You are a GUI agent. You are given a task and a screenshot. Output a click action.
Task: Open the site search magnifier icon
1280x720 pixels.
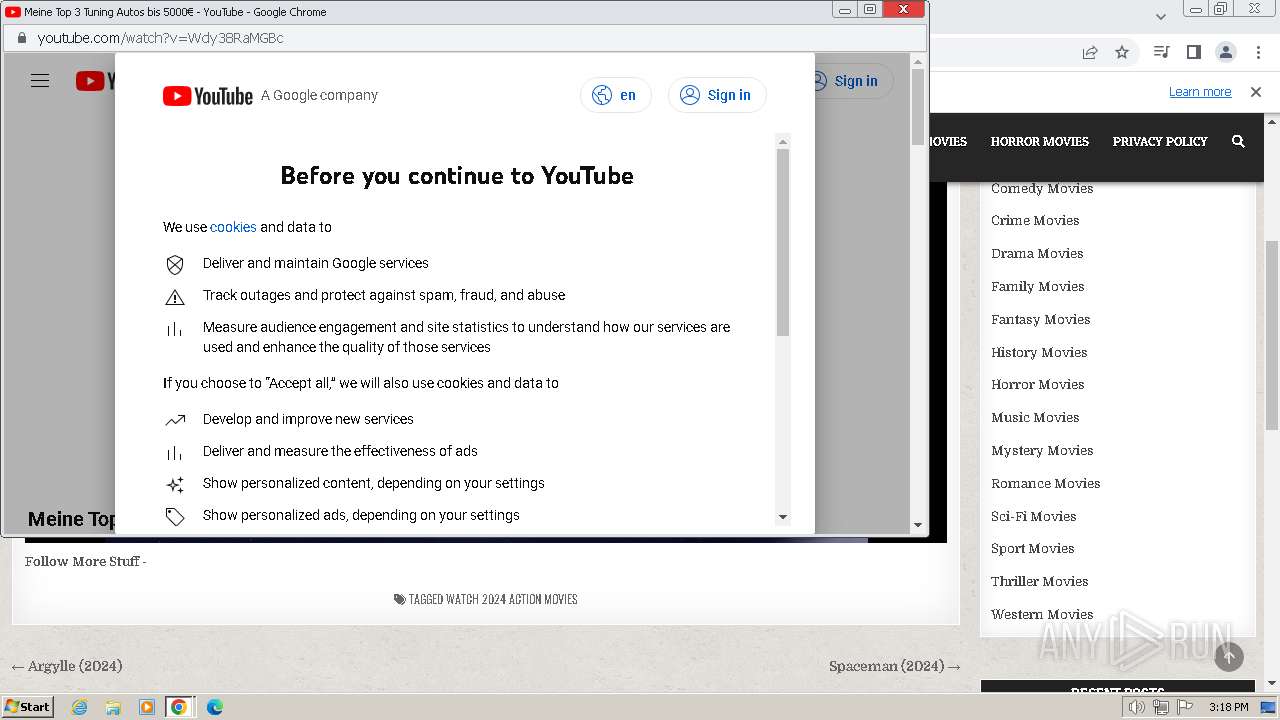pyautogui.click(x=1238, y=142)
